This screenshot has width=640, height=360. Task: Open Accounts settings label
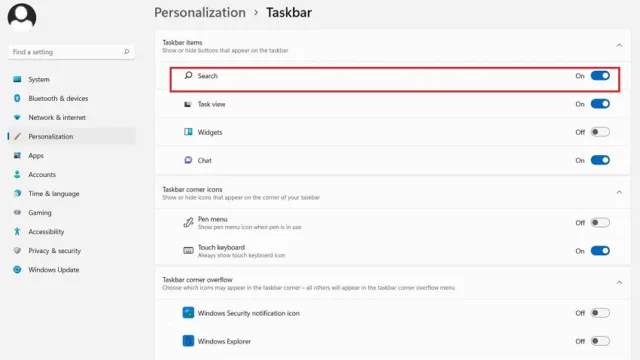click(42, 175)
